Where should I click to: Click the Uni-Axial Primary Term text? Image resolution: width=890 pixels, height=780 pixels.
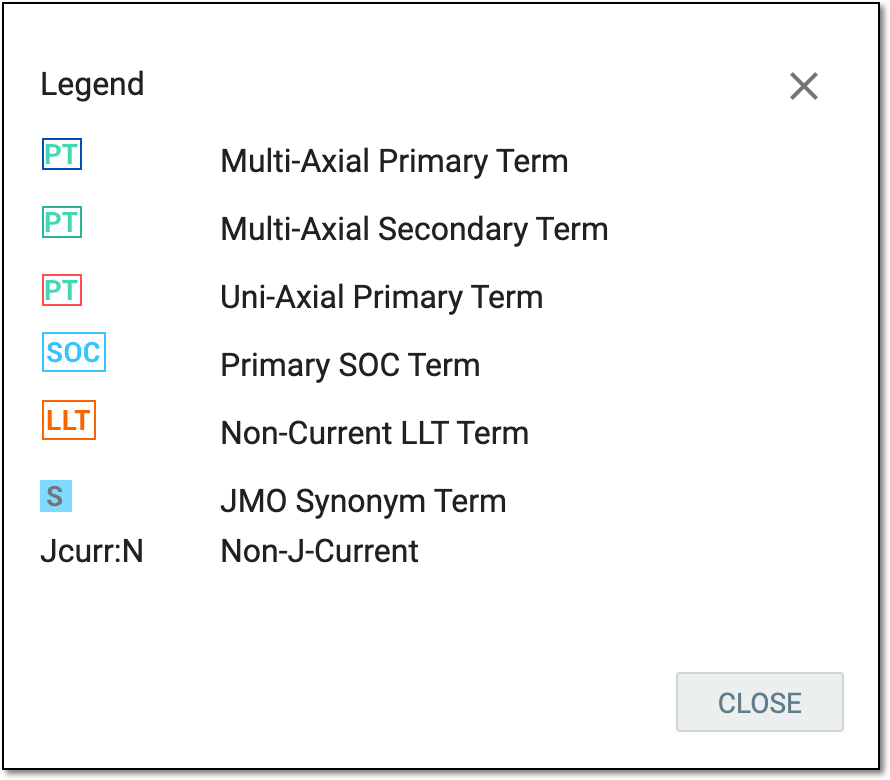(381, 297)
